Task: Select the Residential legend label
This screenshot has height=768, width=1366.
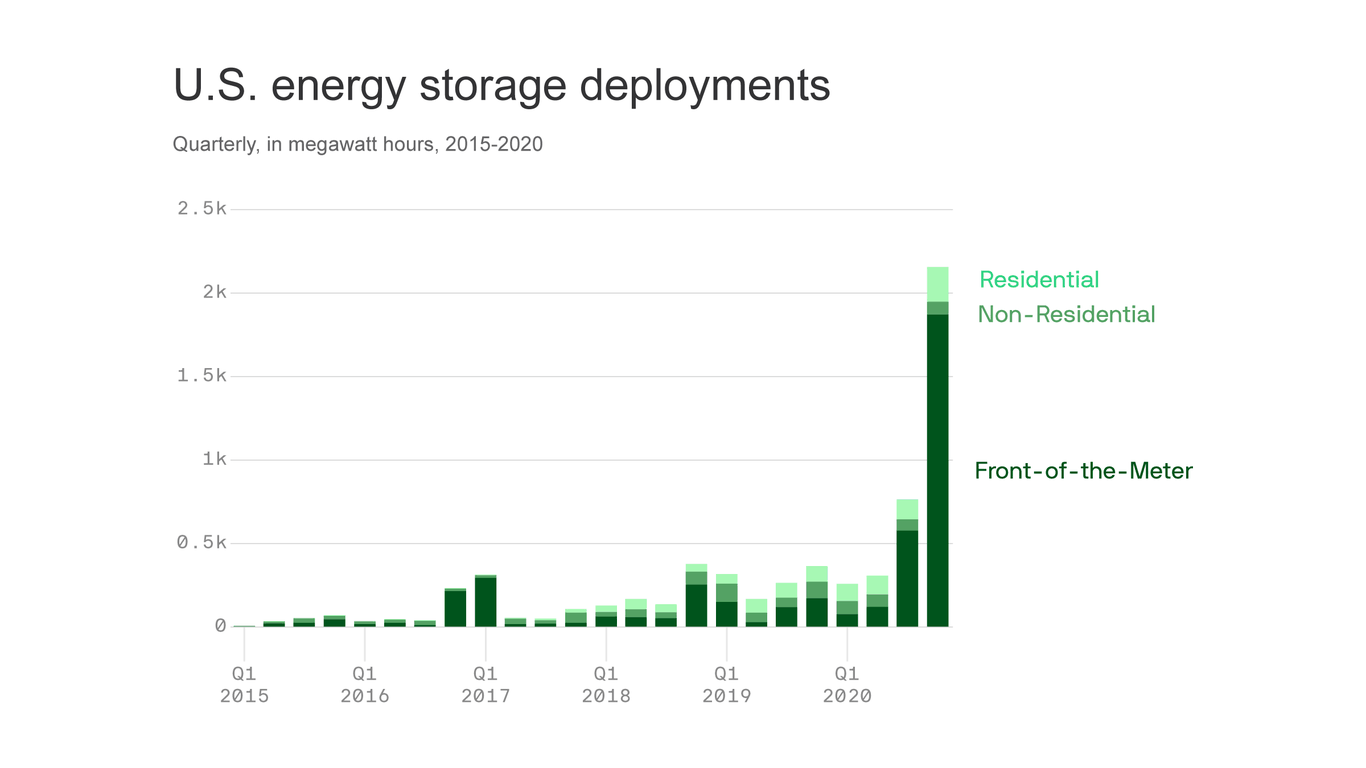Action: coord(1038,279)
